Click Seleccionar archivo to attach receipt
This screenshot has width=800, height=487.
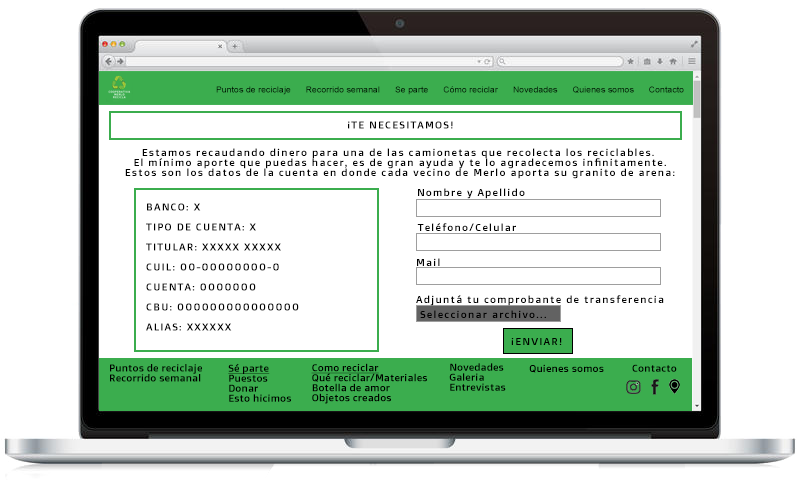488,314
